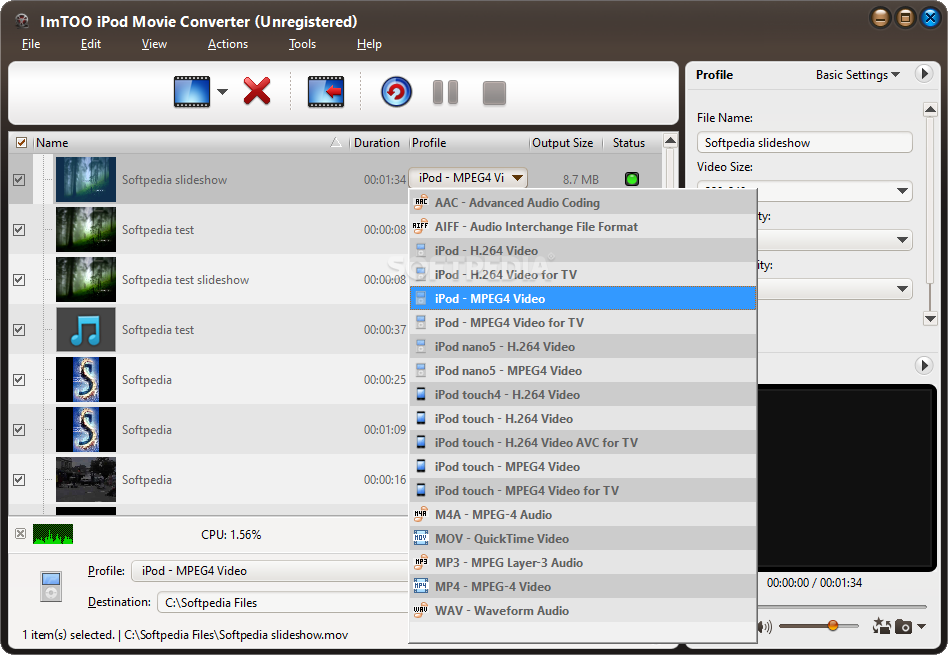This screenshot has height=655, width=948.
Task: Click the Pause toolbar button
Action: 446,93
